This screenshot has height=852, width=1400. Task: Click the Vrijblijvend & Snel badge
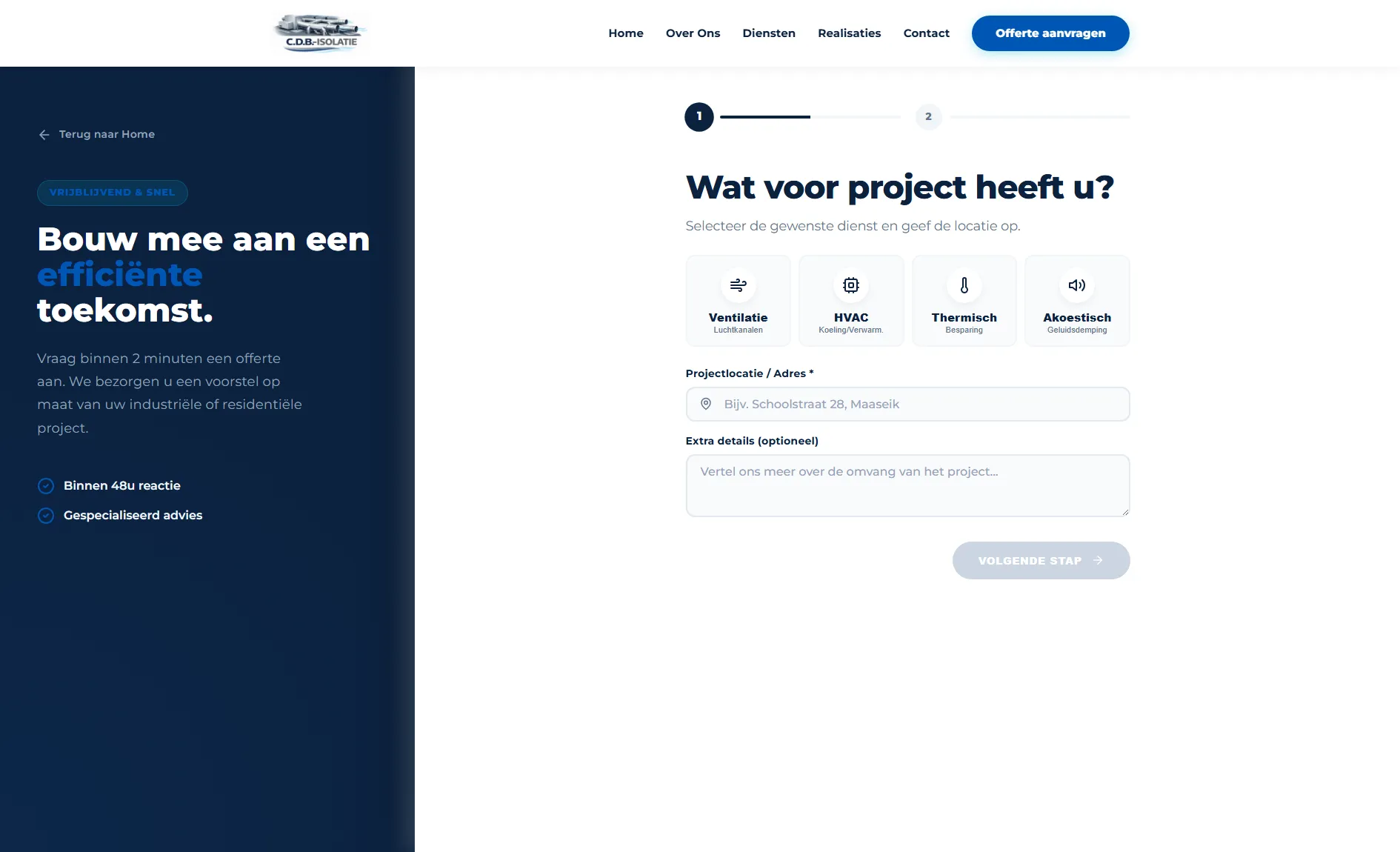coord(113,193)
